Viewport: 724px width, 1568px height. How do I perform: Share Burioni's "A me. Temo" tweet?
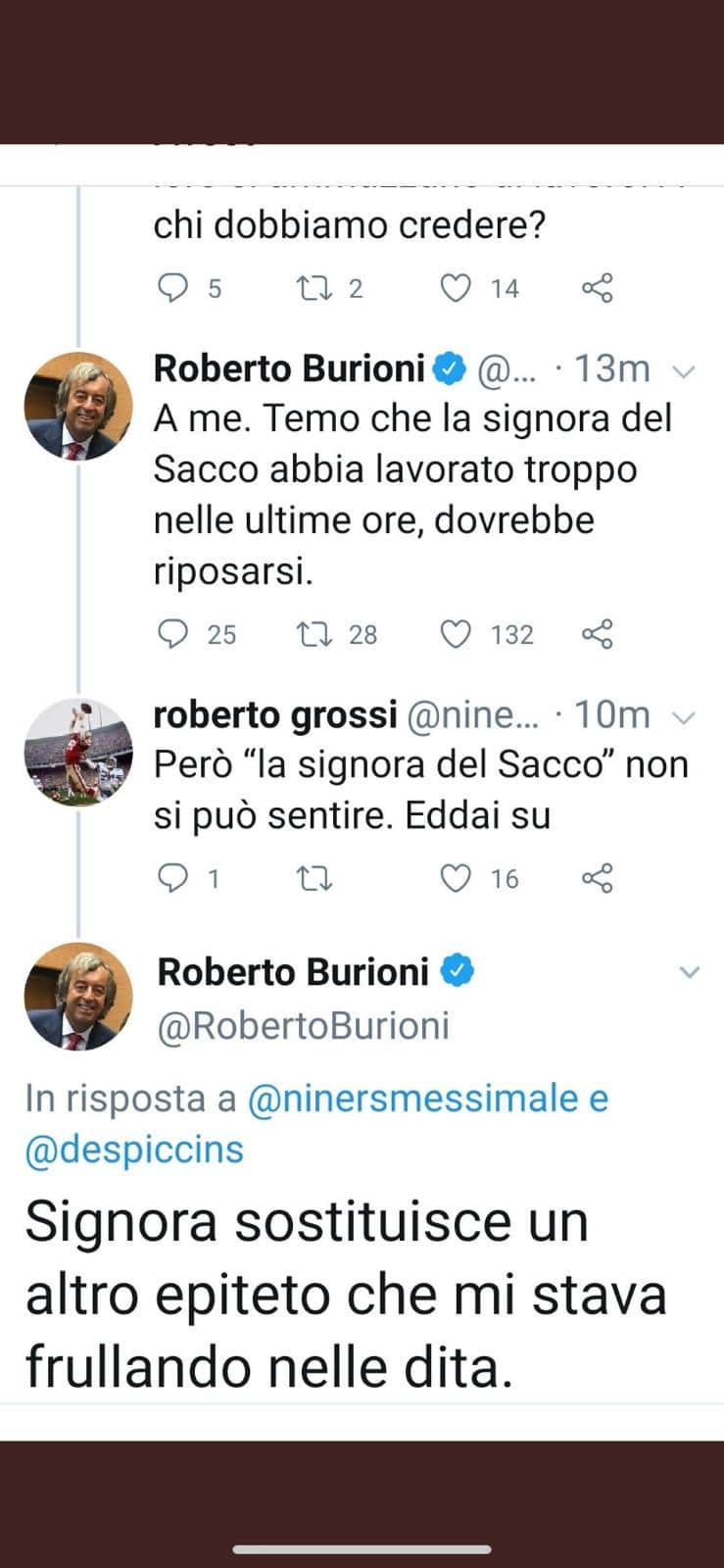597,634
